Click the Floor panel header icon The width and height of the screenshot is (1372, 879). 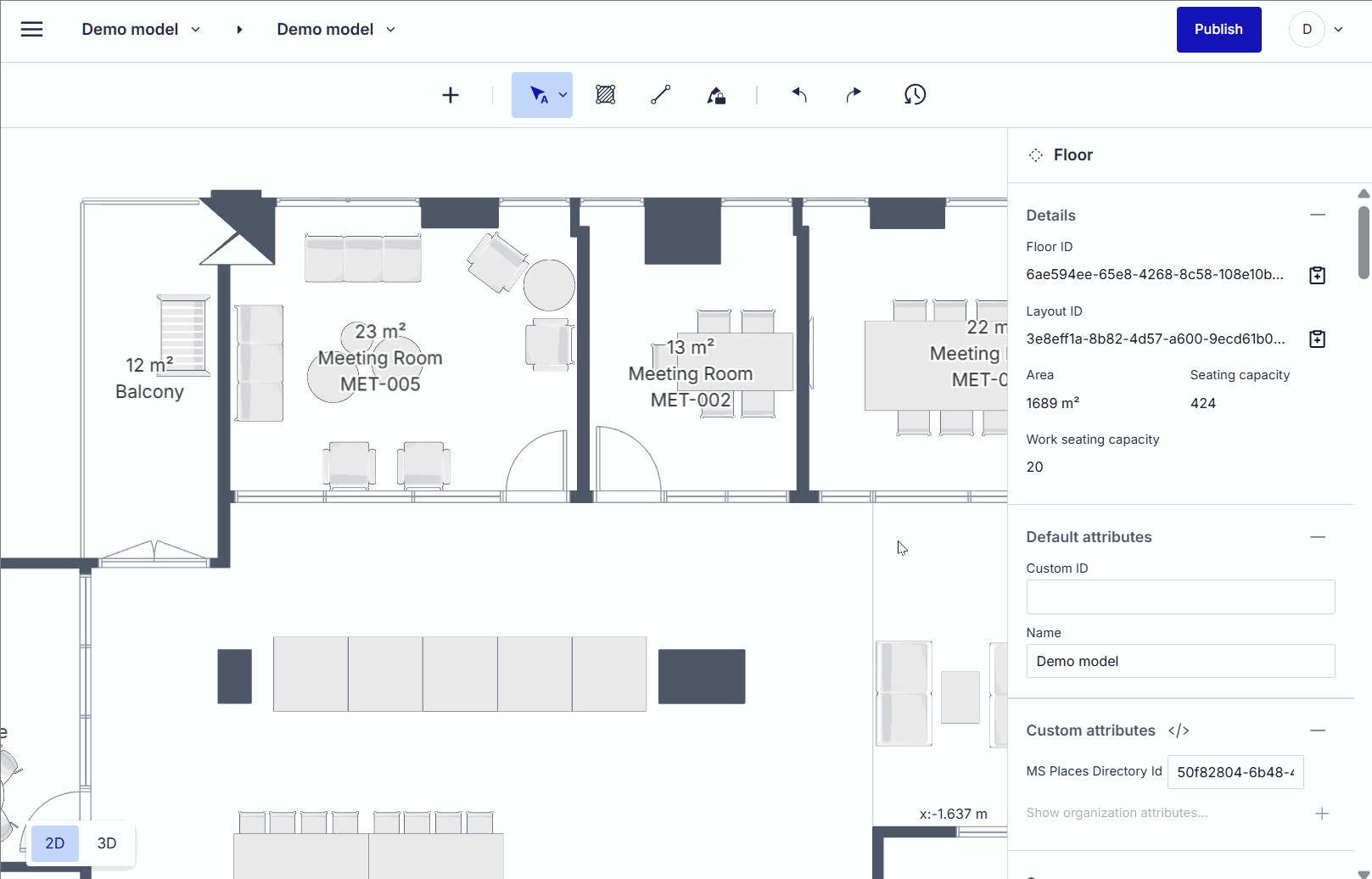click(1035, 155)
